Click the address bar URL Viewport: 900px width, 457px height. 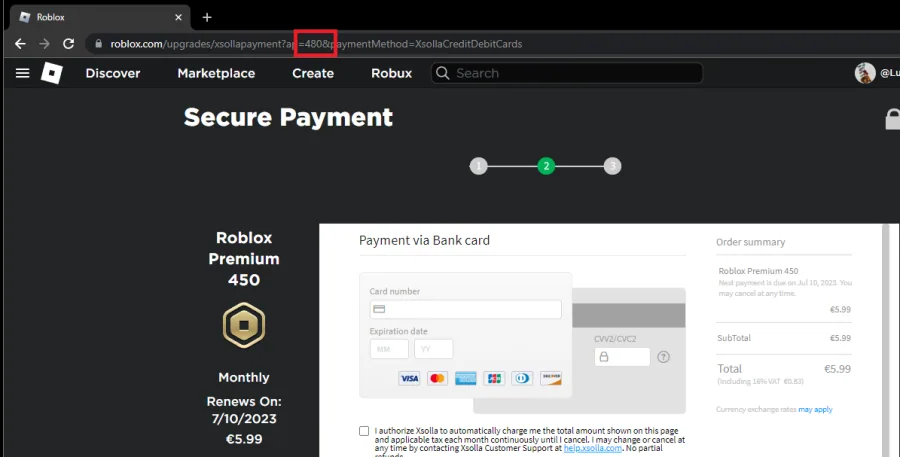click(316, 44)
